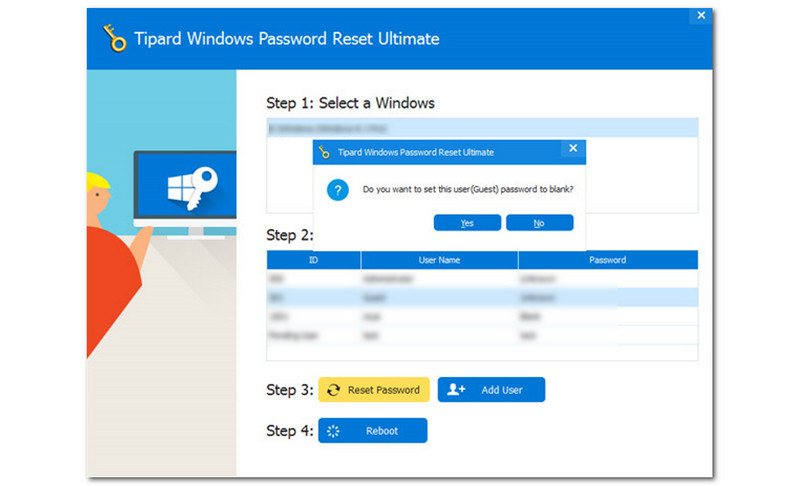Click the Windows key illustration on monitor
This screenshot has width=800, height=486.
[x=192, y=187]
